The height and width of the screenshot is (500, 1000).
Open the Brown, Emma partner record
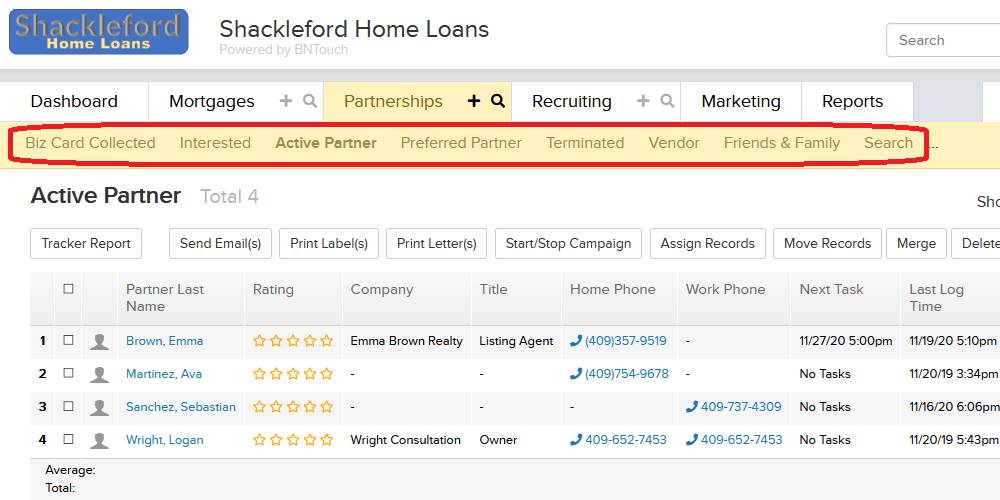point(165,341)
